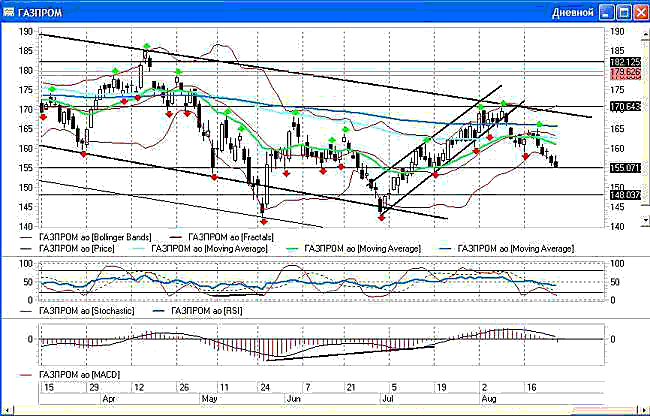Click date 19 on the time axis

coord(441,388)
